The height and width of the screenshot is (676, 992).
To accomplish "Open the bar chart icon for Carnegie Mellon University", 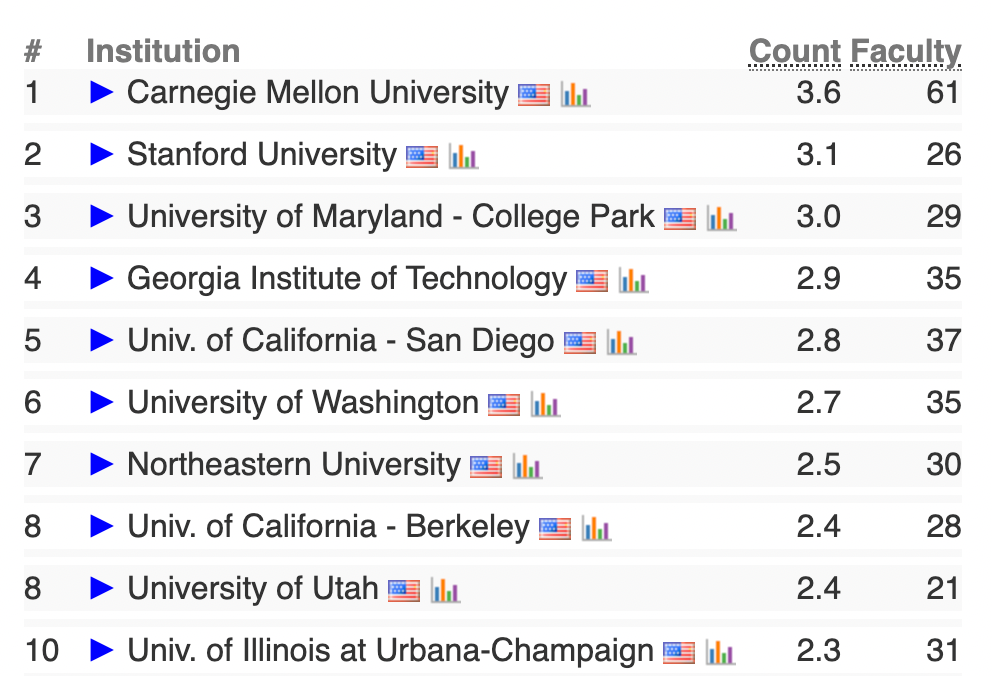I will tap(576, 95).
